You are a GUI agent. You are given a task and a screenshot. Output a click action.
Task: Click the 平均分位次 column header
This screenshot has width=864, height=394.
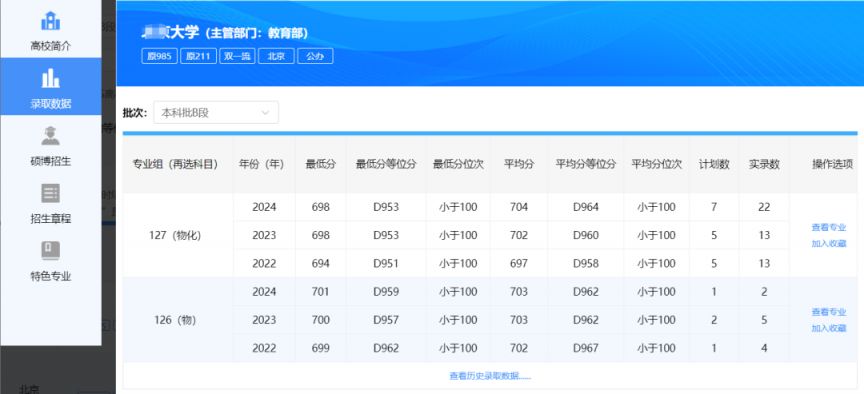pyautogui.click(x=656, y=164)
